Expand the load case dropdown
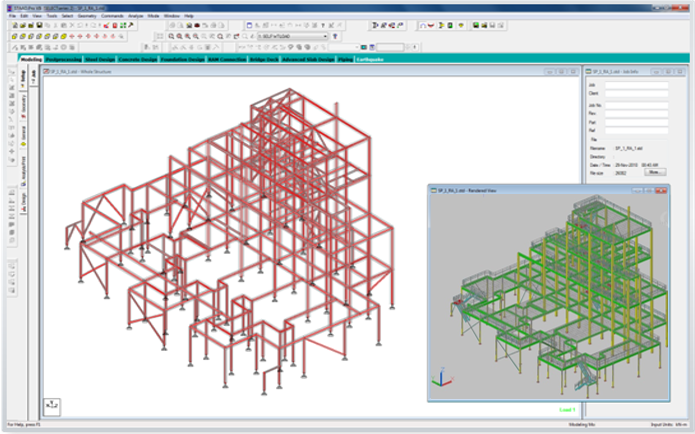This screenshot has height=434, width=695. click(x=326, y=36)
